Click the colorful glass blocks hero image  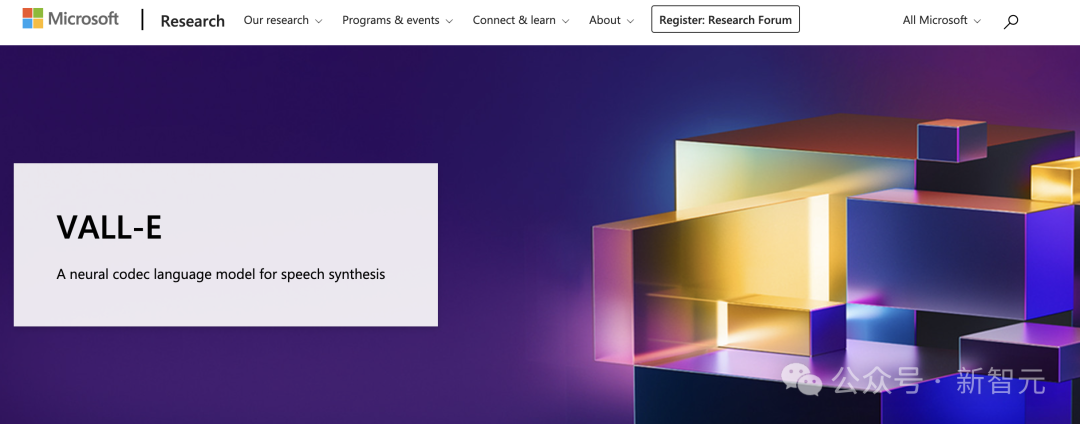tap(836, 268)
